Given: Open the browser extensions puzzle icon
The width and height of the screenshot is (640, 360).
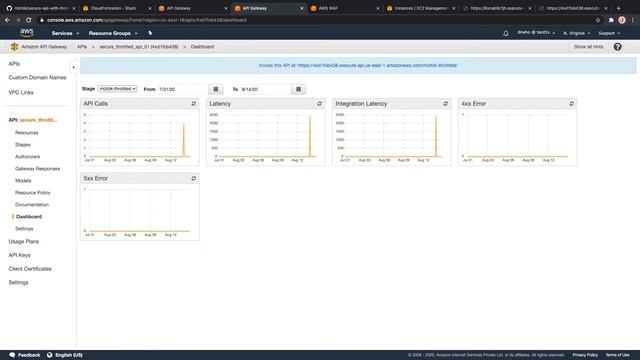Looking at the screenshot, I should 611,20.
